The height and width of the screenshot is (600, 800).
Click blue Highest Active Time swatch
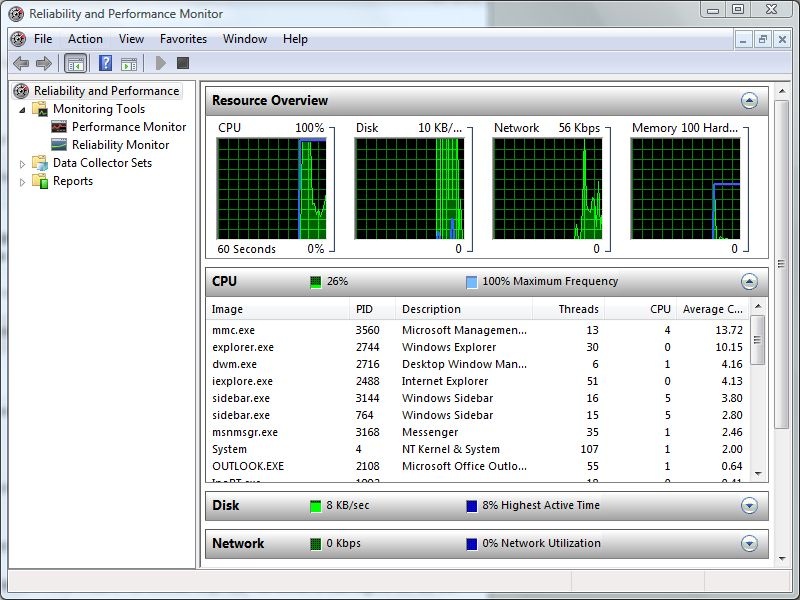pyautogui.click(x=472, y=506)
